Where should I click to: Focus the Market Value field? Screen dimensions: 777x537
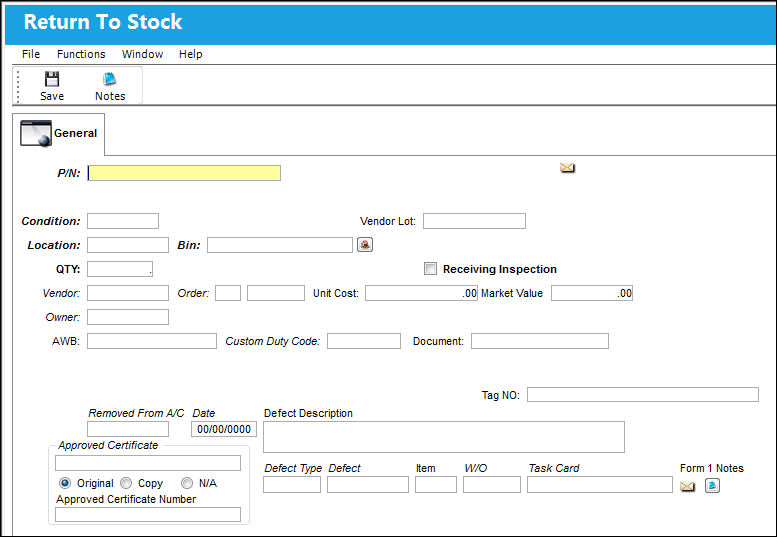592,293
